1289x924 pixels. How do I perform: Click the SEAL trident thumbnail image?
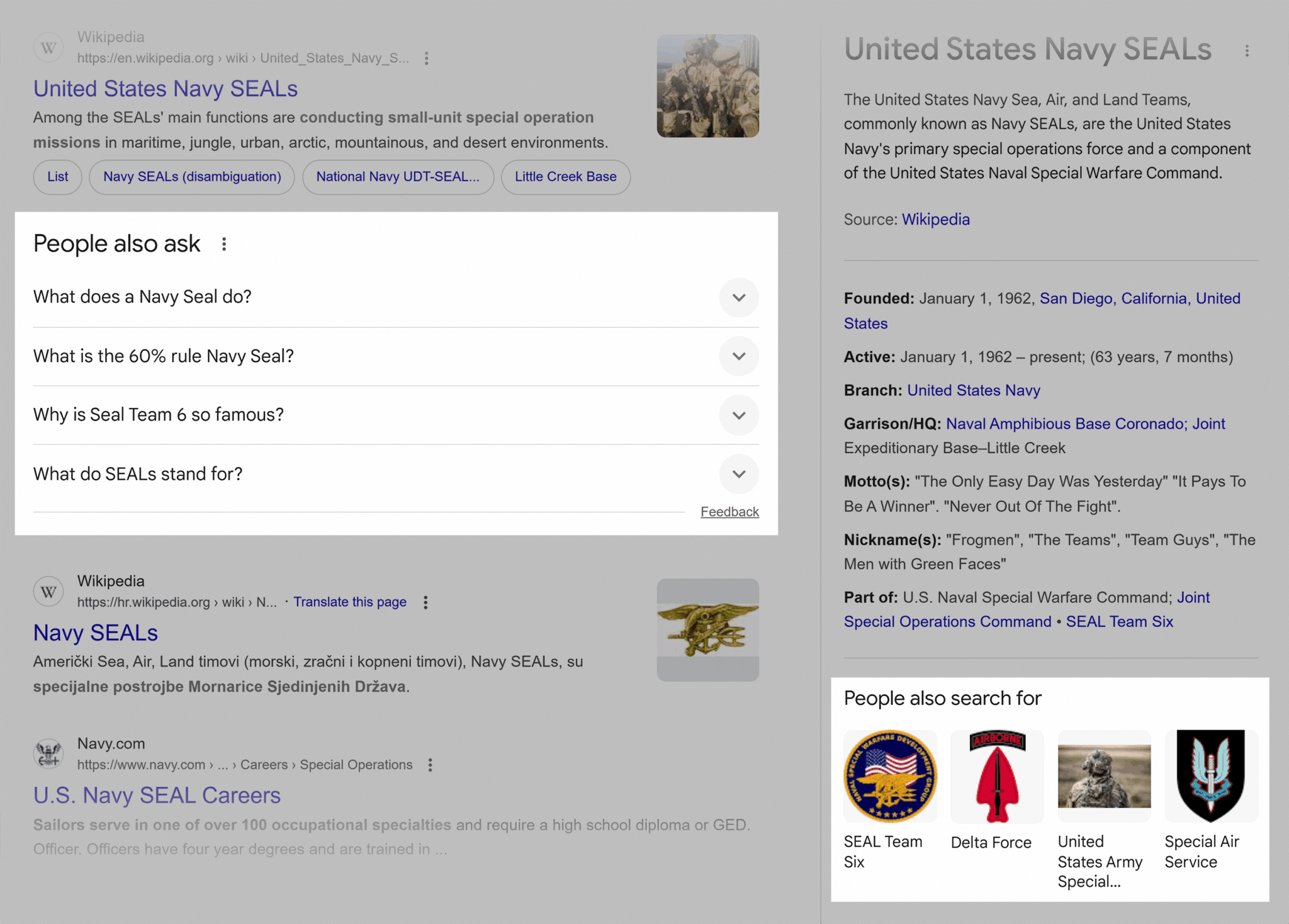[x=707, y=629]
